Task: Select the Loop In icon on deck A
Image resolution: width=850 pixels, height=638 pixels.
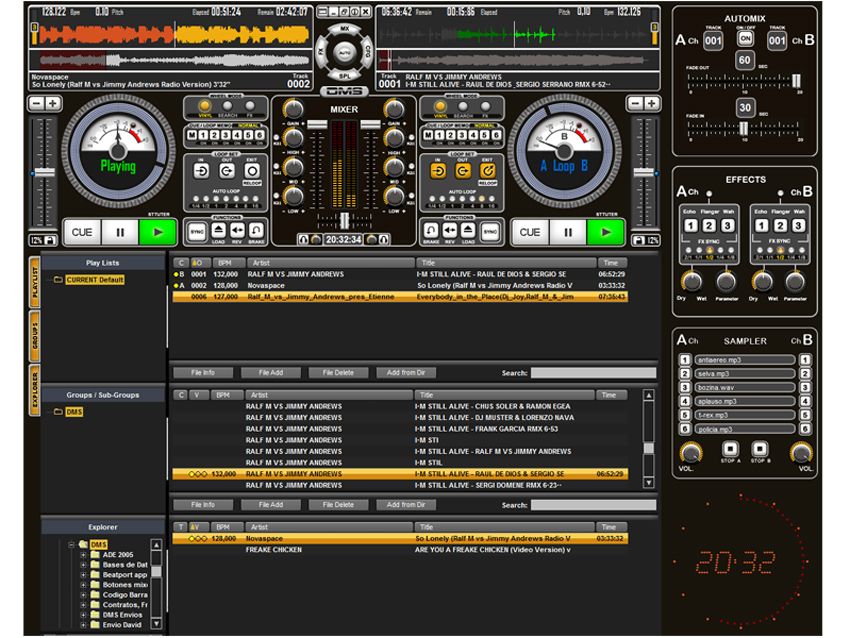Action: (x=201, y=170)
